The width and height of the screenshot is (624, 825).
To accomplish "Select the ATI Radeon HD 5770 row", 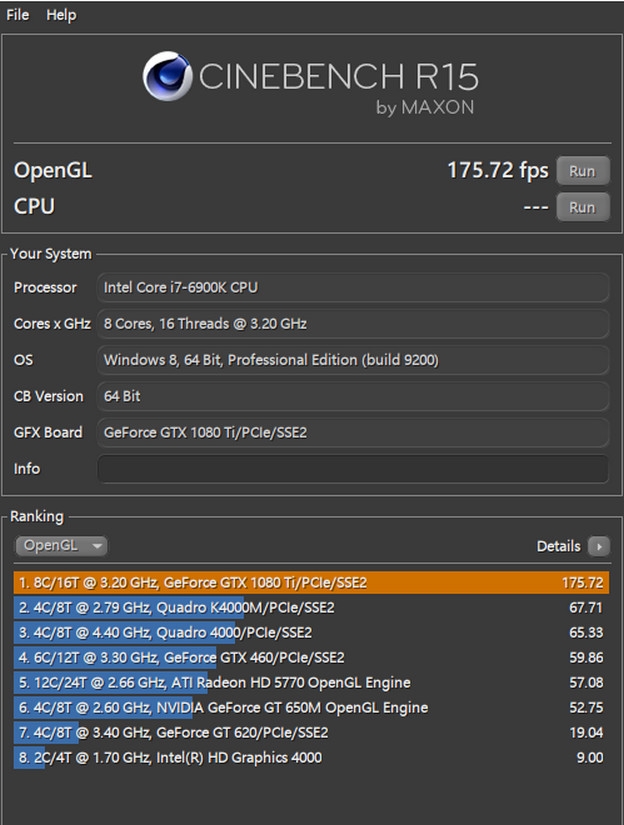I will 311,682.
